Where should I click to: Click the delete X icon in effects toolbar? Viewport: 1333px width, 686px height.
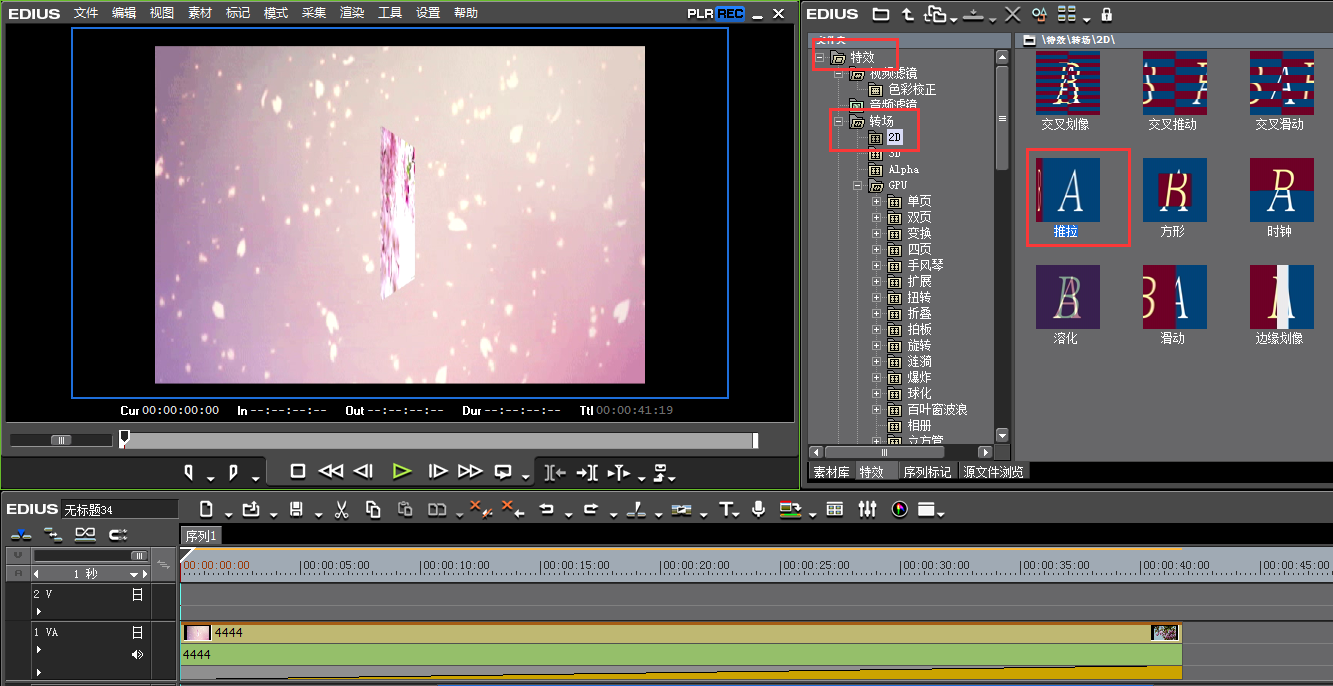click(1012, 14)
